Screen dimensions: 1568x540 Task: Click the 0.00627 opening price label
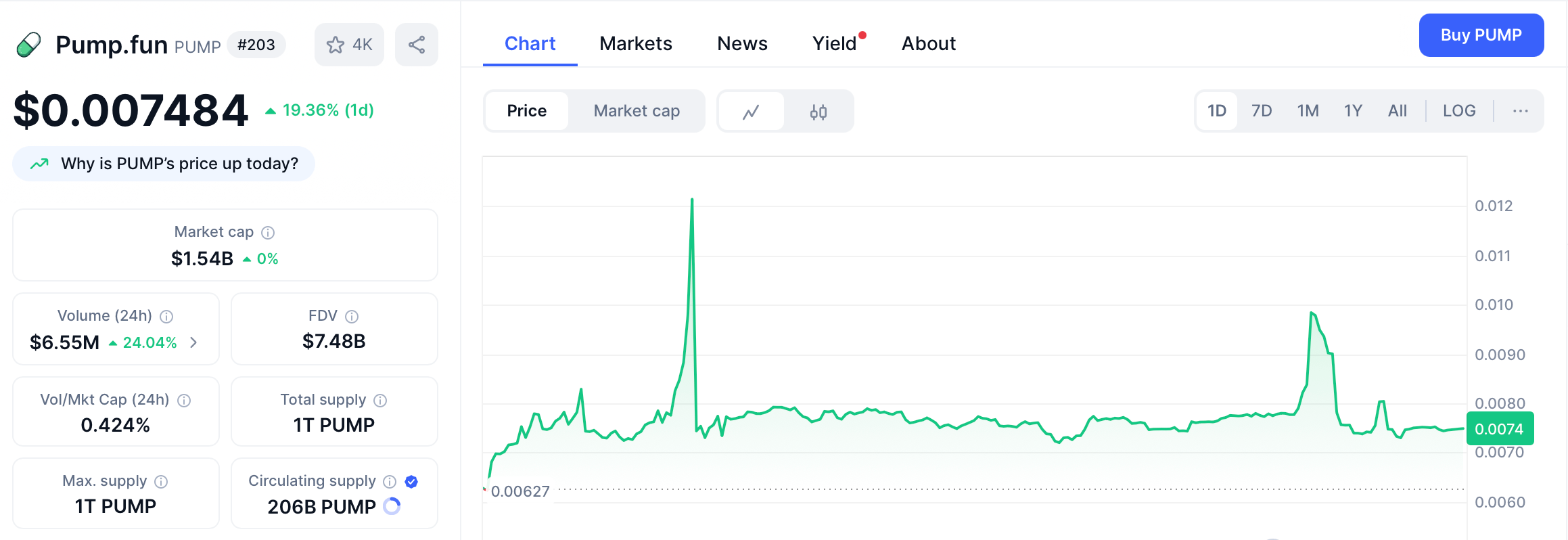[x=520, y=491]
